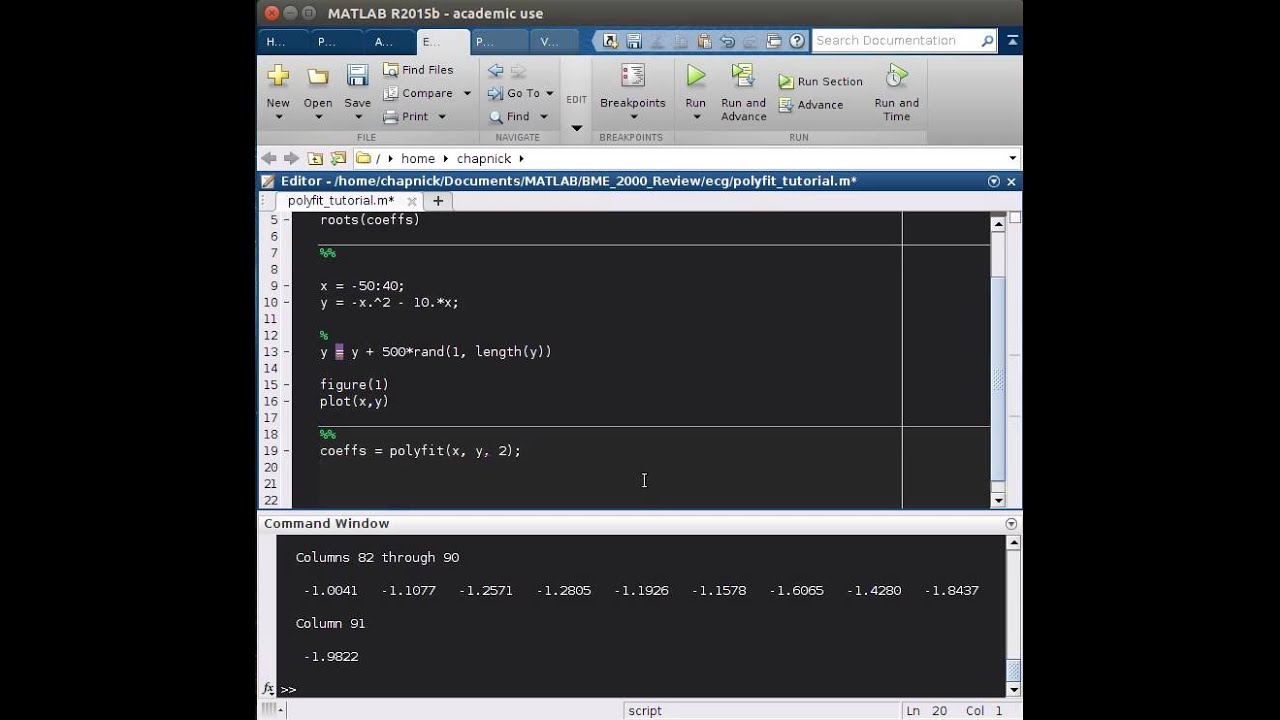Open the Run dropdown arrow
1280x720 pixels.
coord(696,117)
